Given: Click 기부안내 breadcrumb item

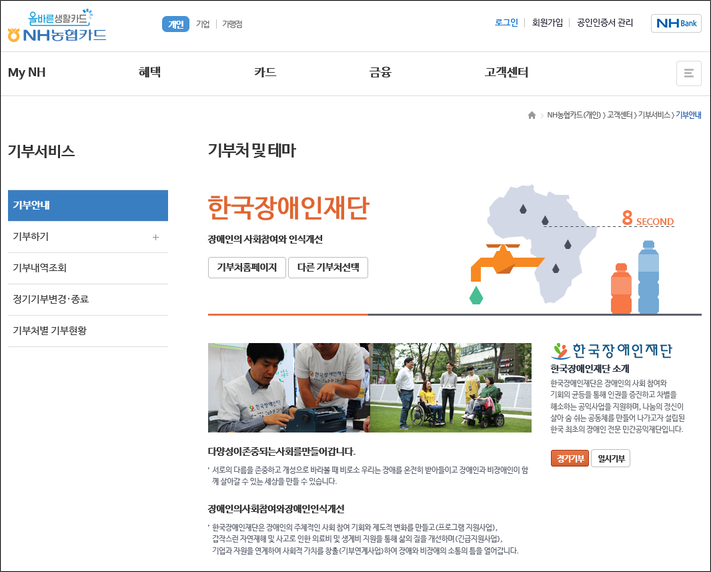Looking at the screenshot, I should (x=688, y=115).
